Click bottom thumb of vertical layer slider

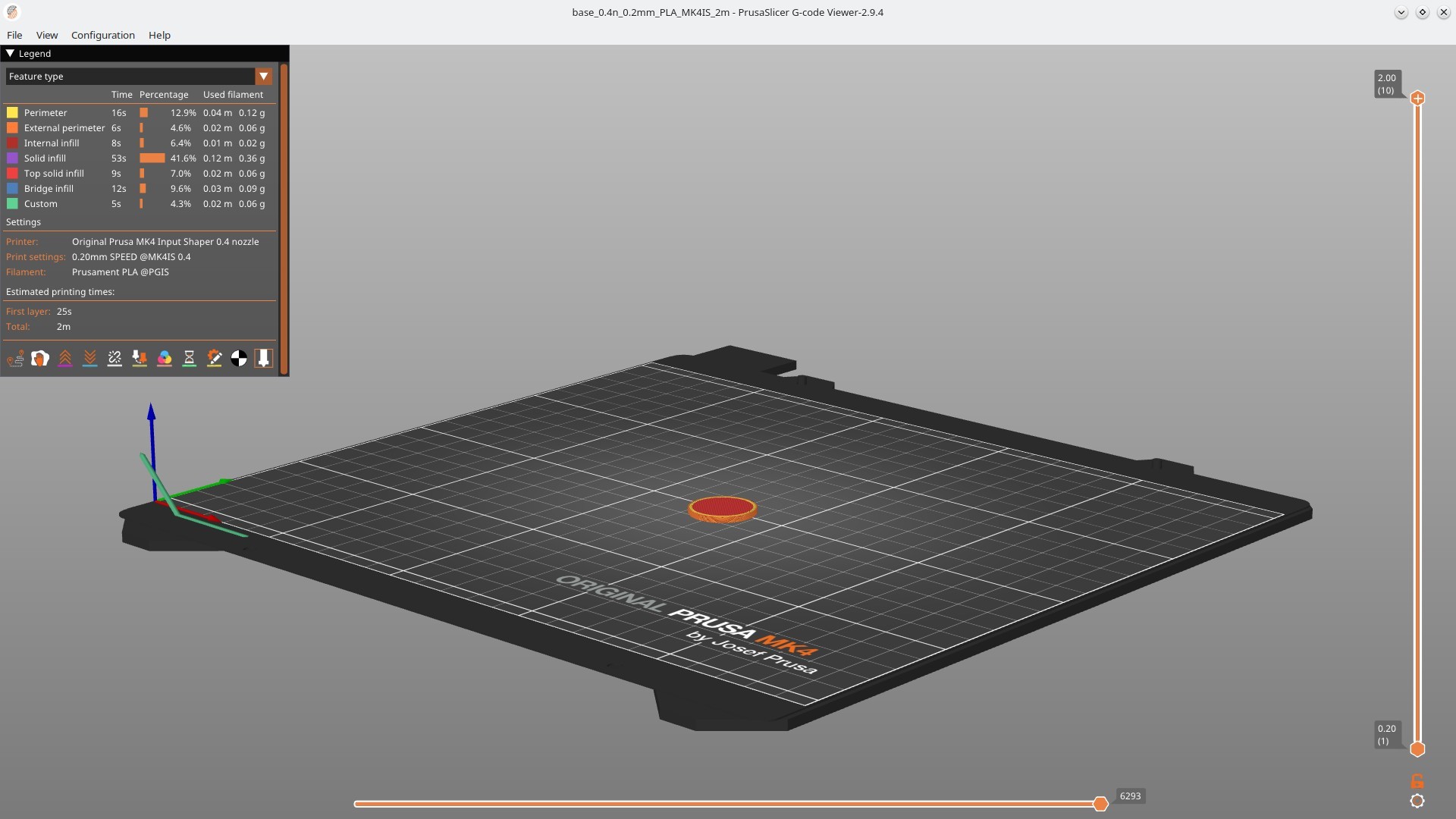click(1417, 749)
